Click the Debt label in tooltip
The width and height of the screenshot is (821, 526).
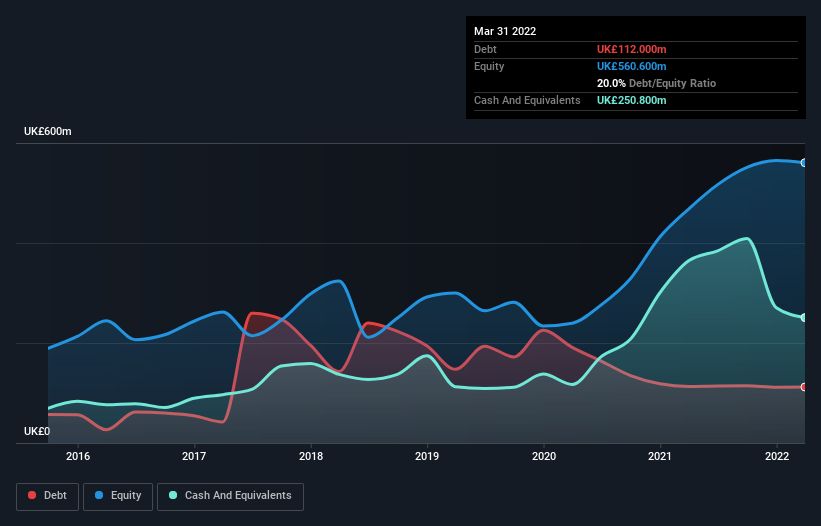(x=485, y=49)
